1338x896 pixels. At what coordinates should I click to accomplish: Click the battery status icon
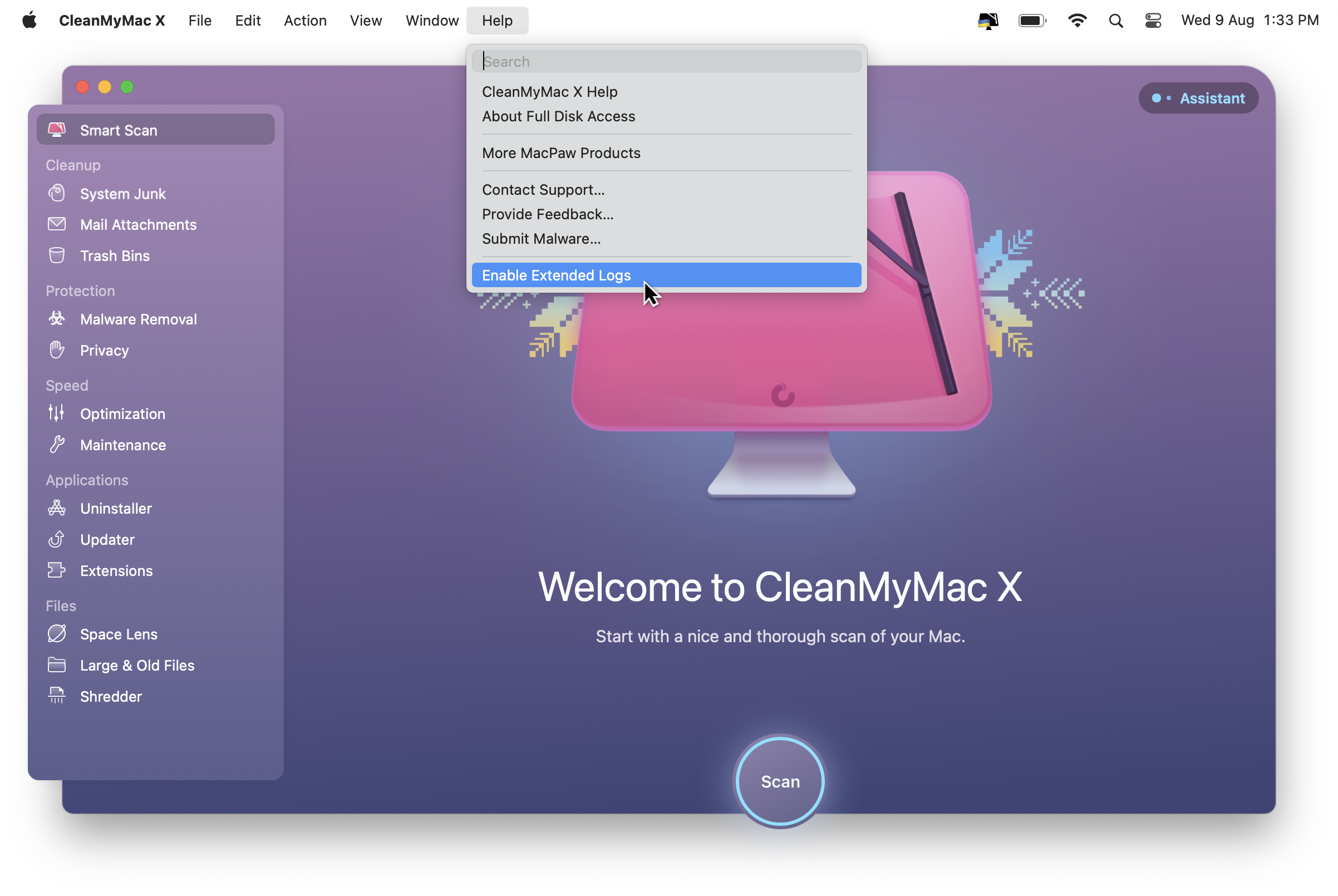(1032, 21)
